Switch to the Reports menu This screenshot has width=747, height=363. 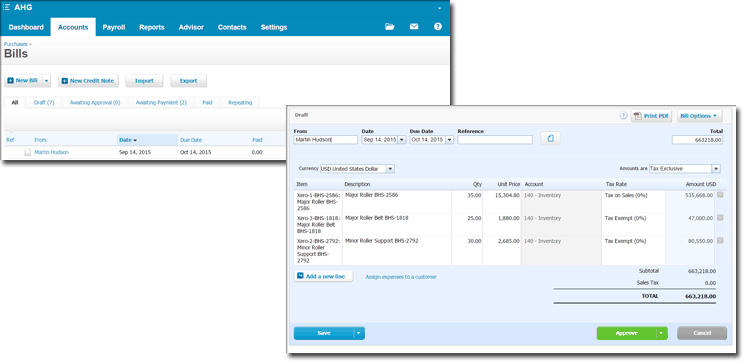tap(151, 27)
